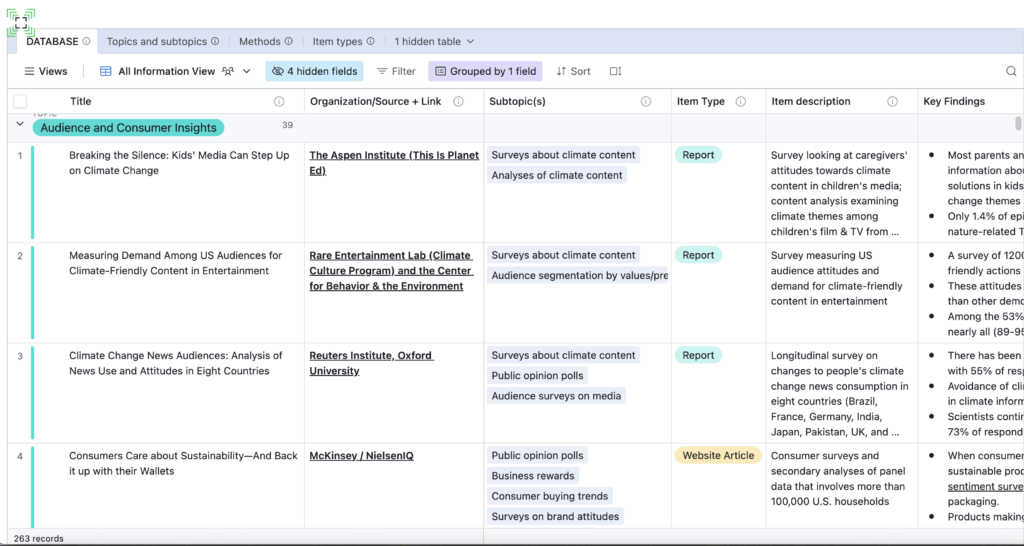Open the Views sidebar toggle
The width and height of the screenshot is (1024, 546).
(x=45, y=72)
